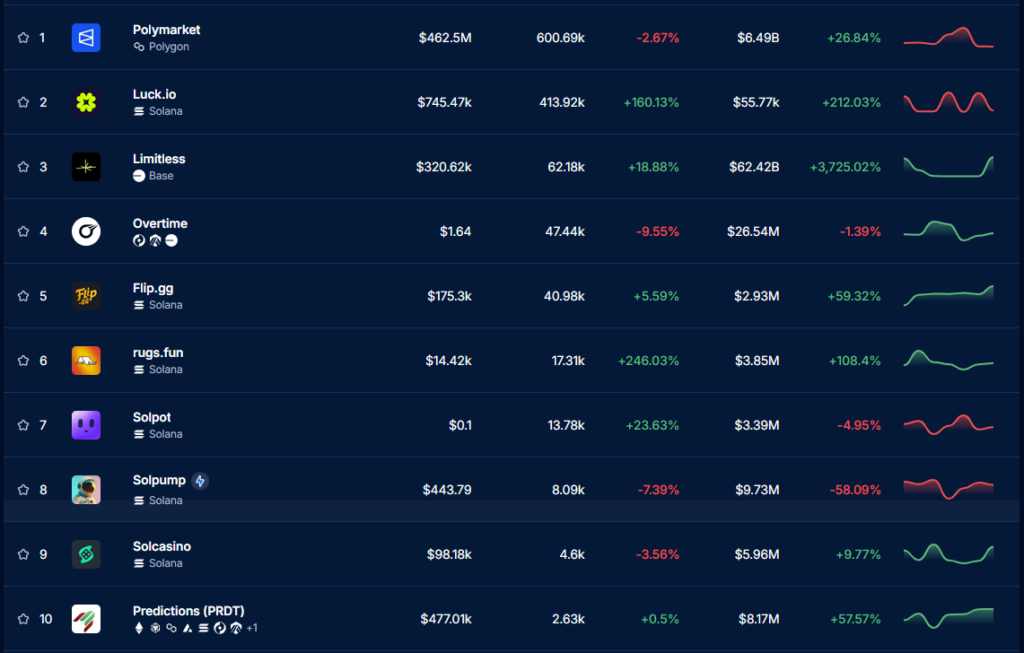
Task: Click the Solana icon under Flip.gg
Action: click(138, 306)
